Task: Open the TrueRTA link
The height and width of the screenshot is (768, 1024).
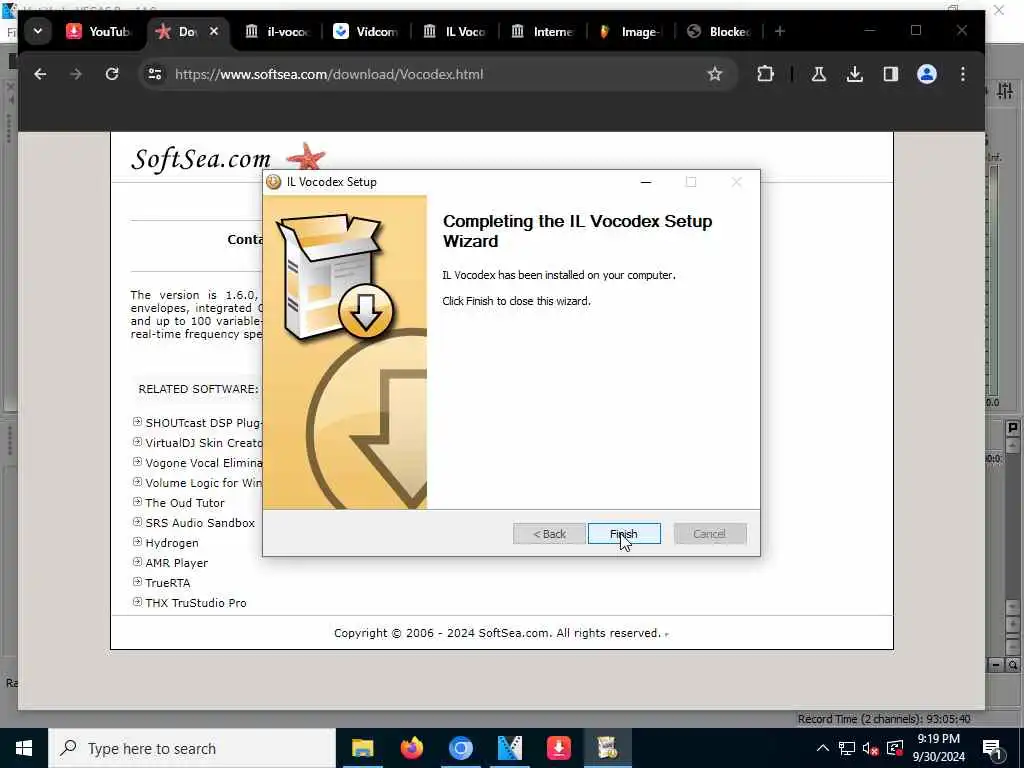Action: point(168,583)
